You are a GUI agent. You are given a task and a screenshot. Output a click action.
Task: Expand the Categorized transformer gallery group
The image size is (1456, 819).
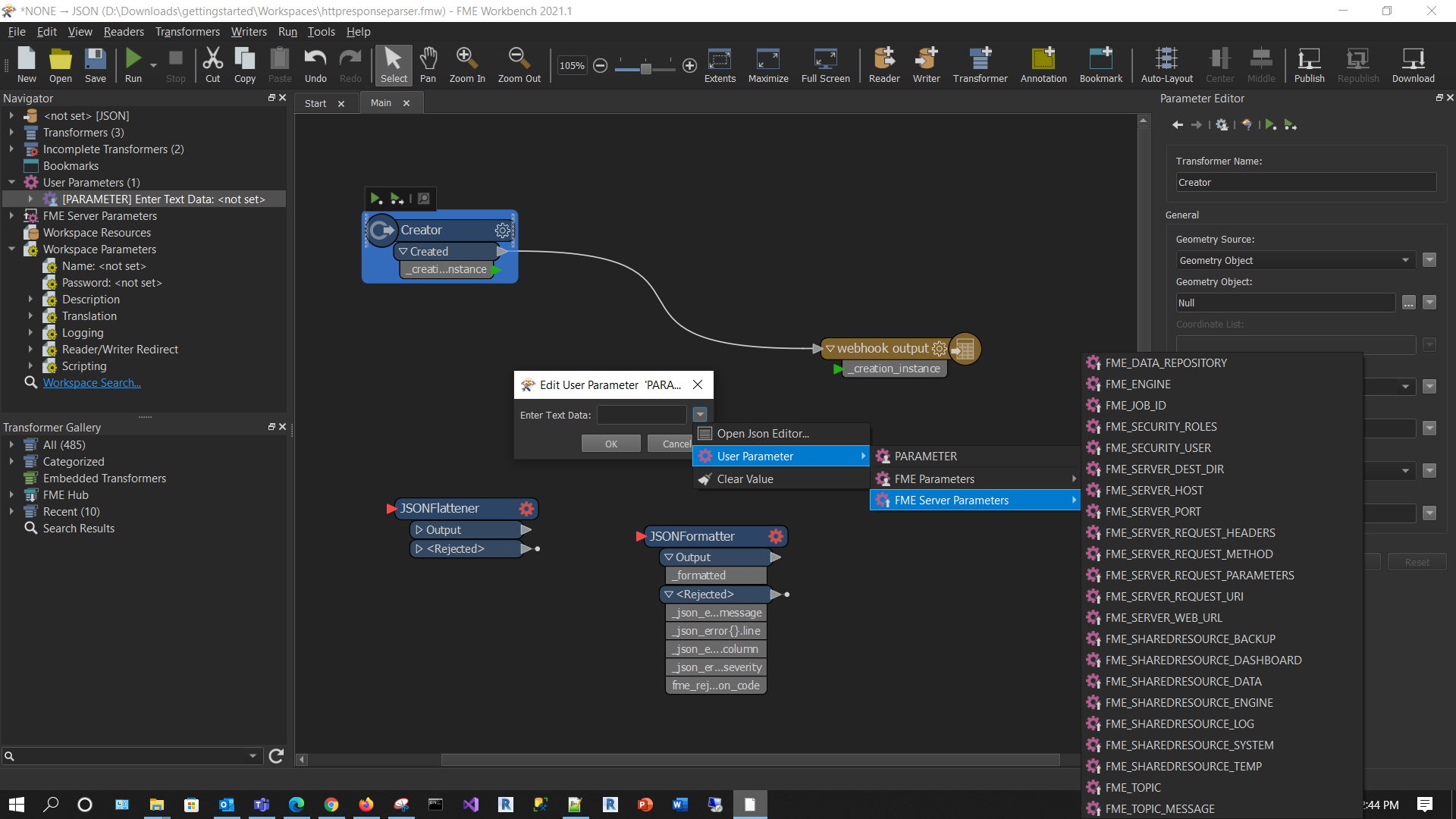click(11, 461)
